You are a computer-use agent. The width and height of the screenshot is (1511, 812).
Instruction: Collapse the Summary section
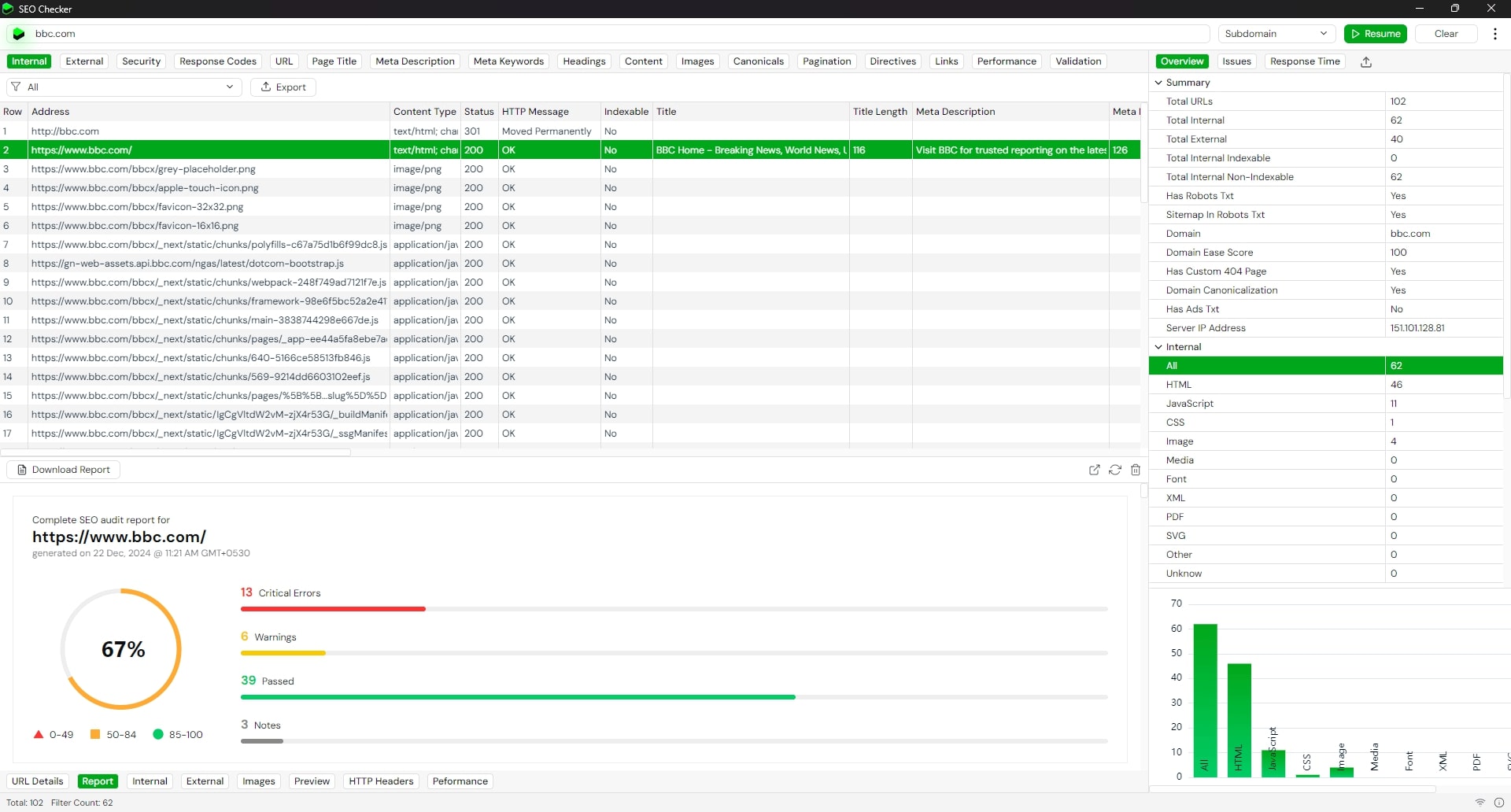pos(1158,83)
